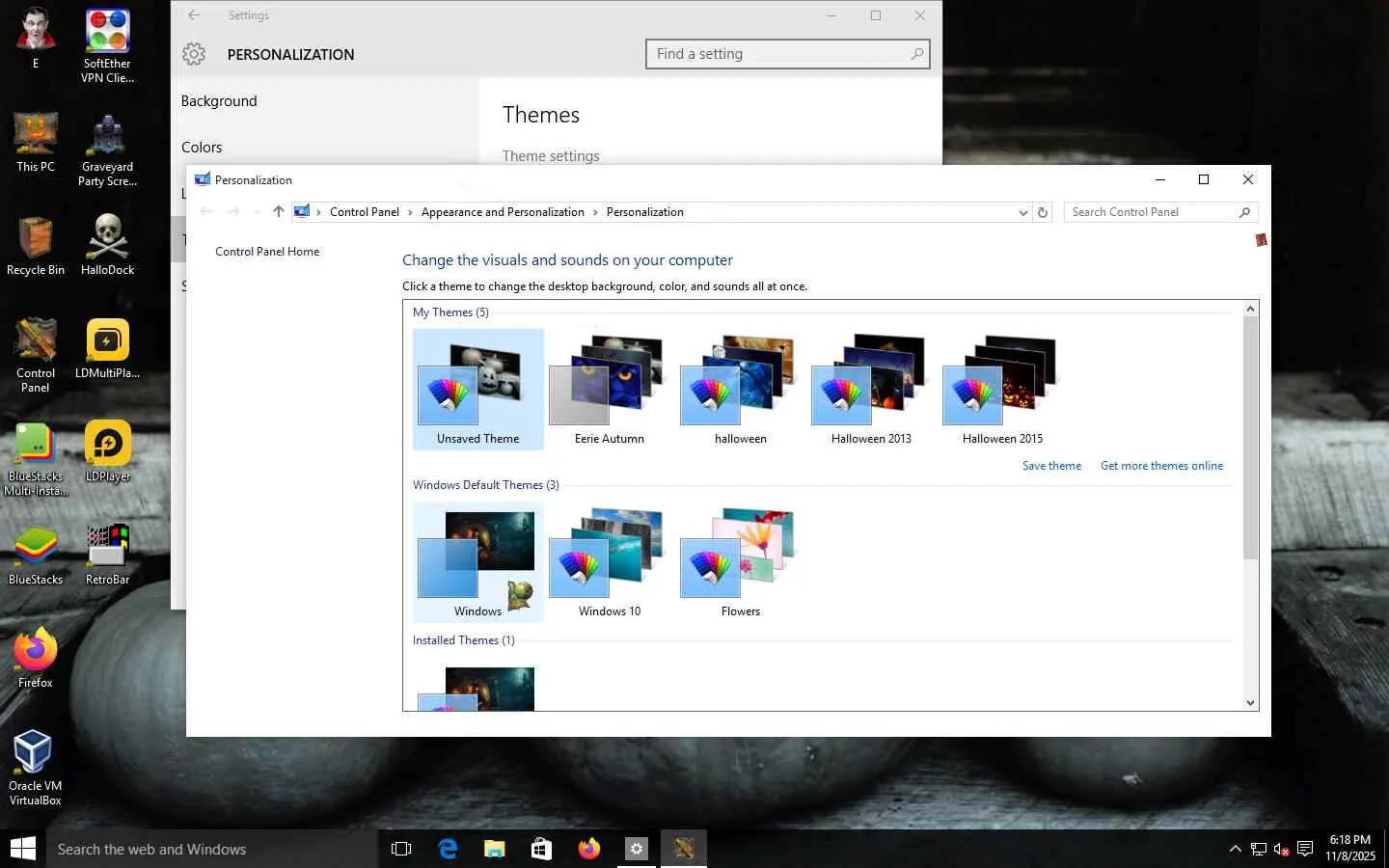
Task: Open the Control Panel Home link
Action: pos(267,252)
